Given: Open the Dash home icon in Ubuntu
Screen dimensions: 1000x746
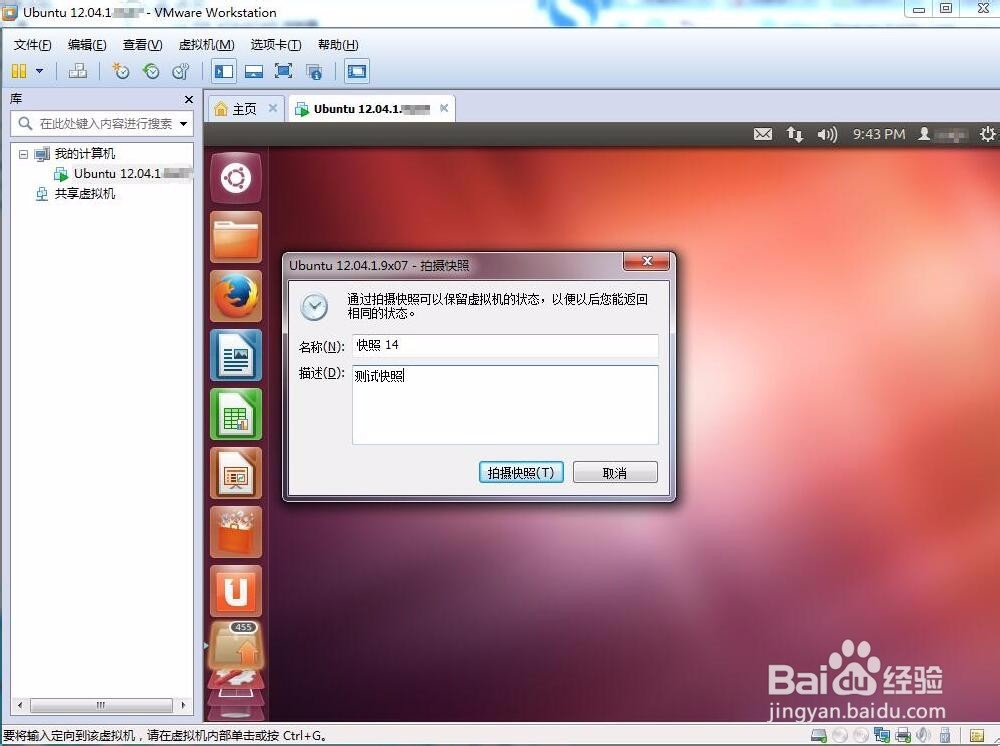Looking at the screenshot, I should tap(236, 177).
